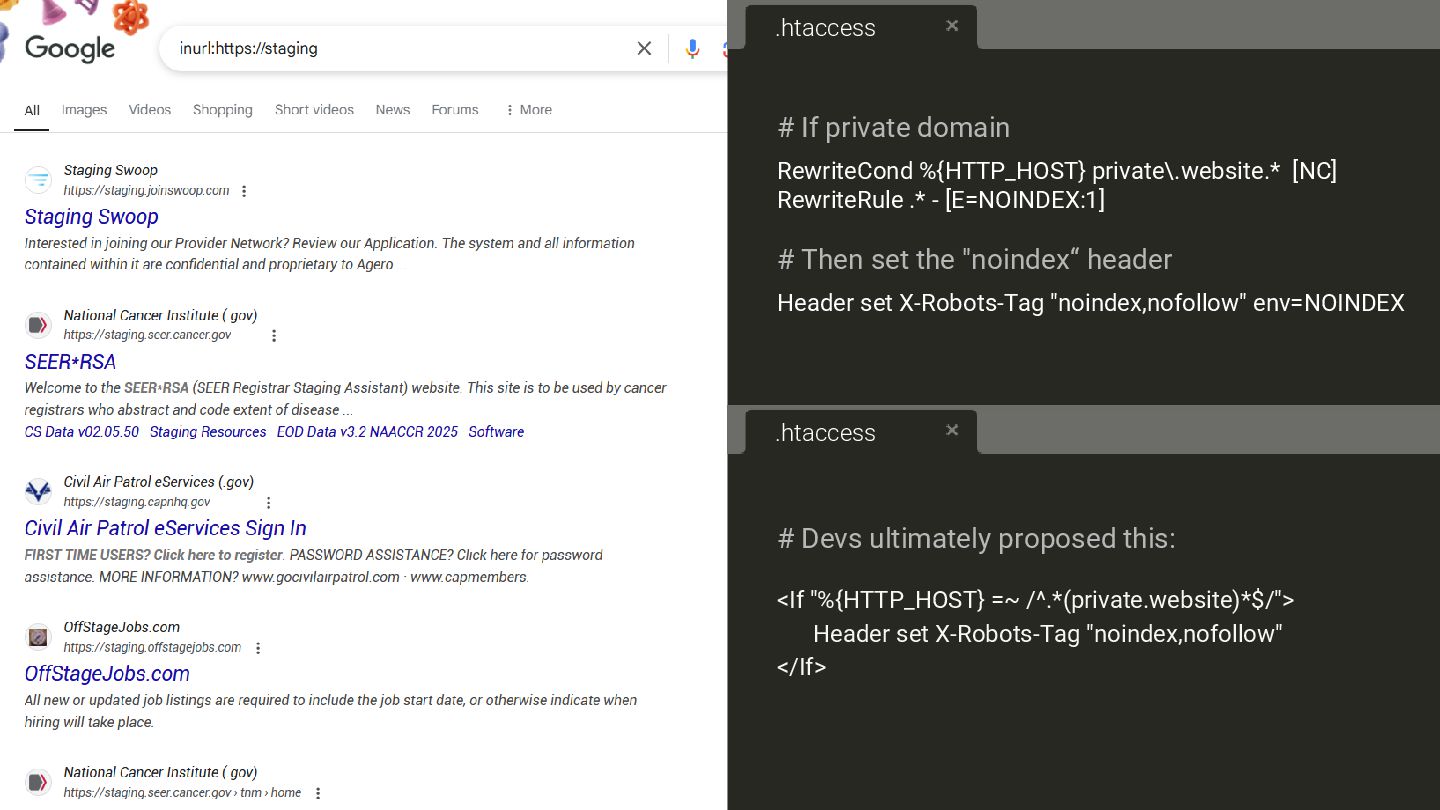Open Civil Air Patrol eServices Sign In link

[x=166, y=528]
